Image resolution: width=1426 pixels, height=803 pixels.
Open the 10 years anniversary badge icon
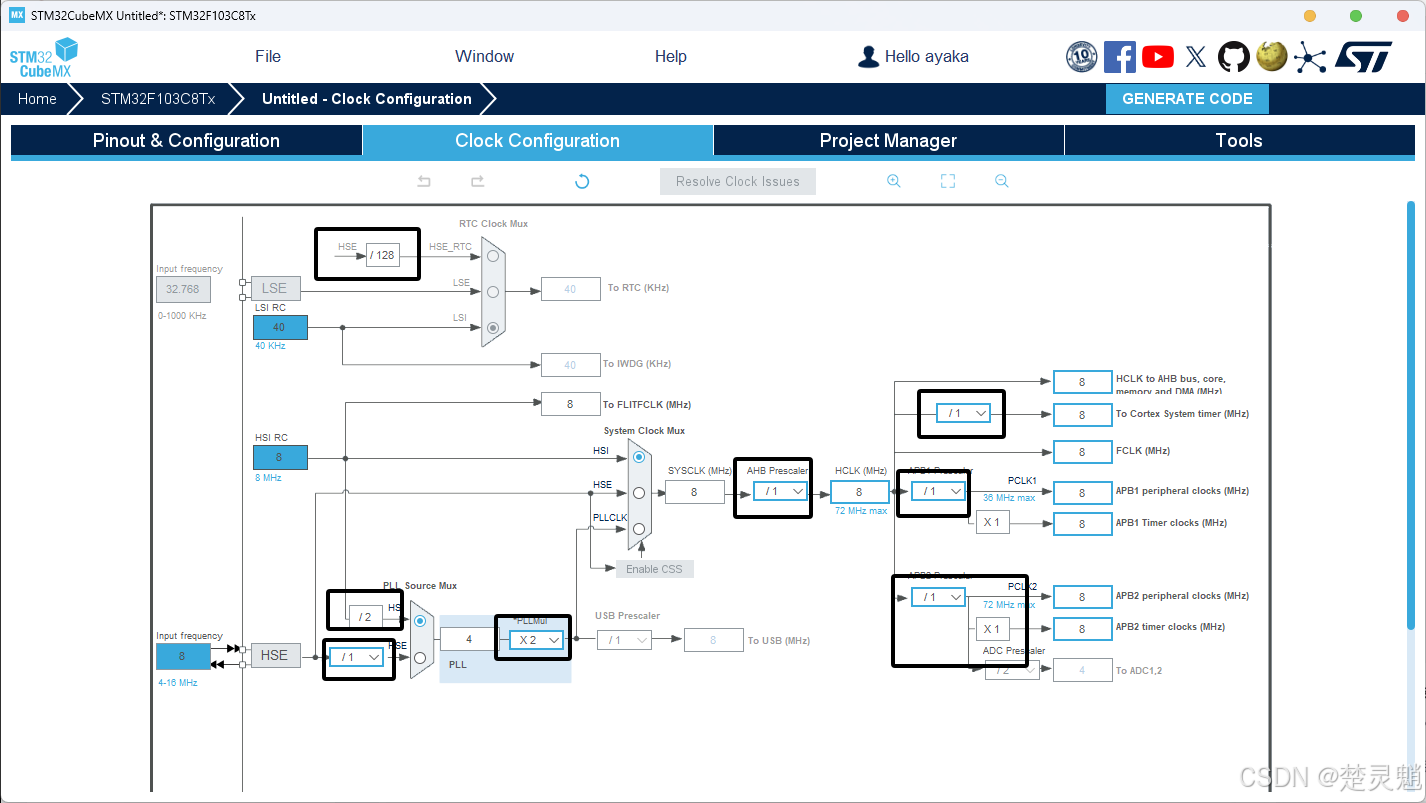(x=1081, y=57)
